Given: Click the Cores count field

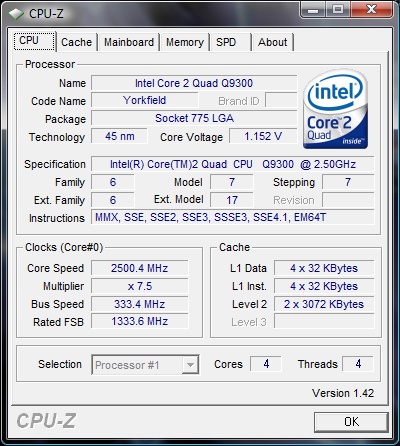Looking at the screenshot, I should tap(266, 364).
